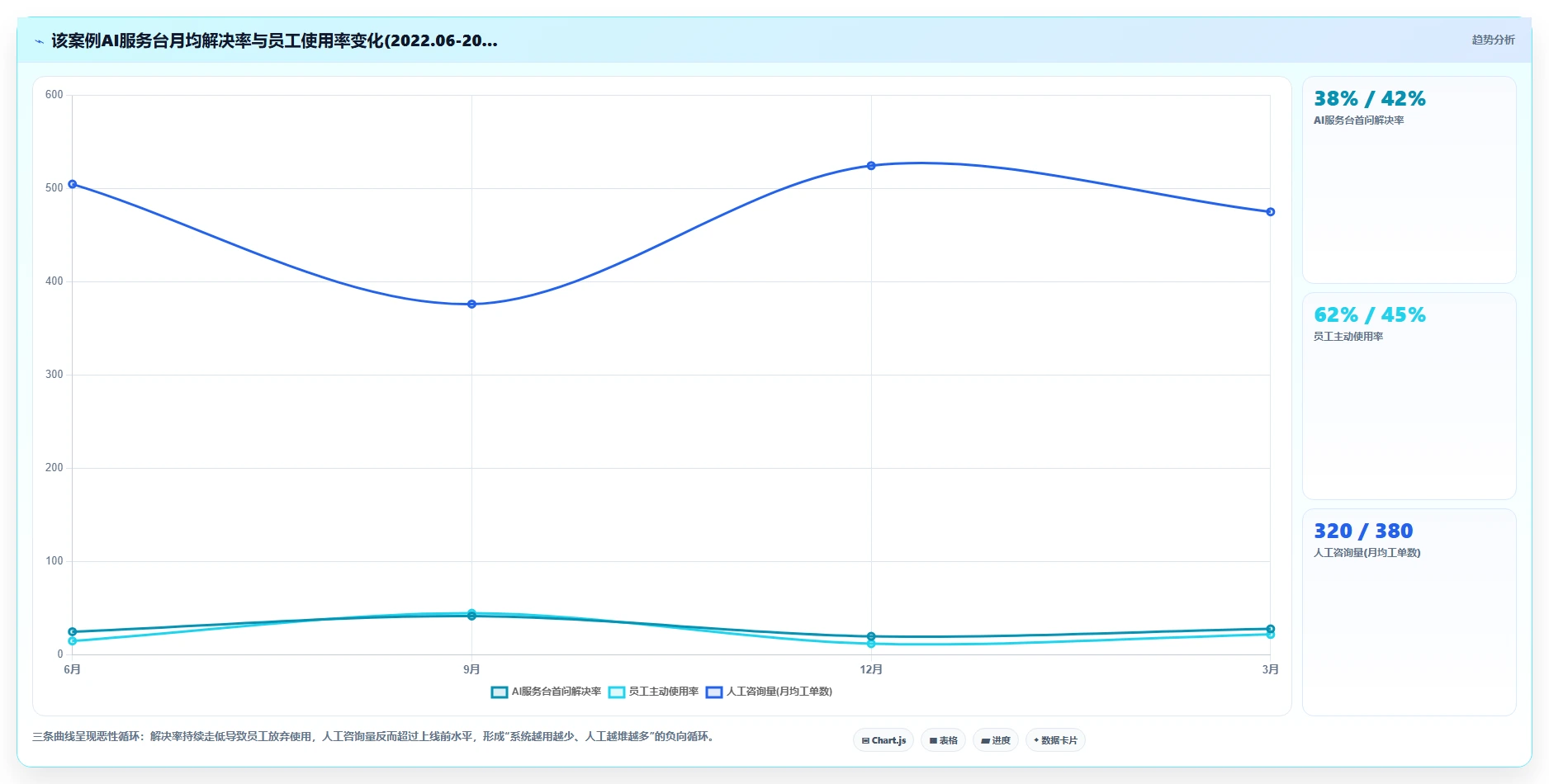Click the 200 y-axis label
Image resolution: width=1549 pixels, height=784 pixels.
54,468
